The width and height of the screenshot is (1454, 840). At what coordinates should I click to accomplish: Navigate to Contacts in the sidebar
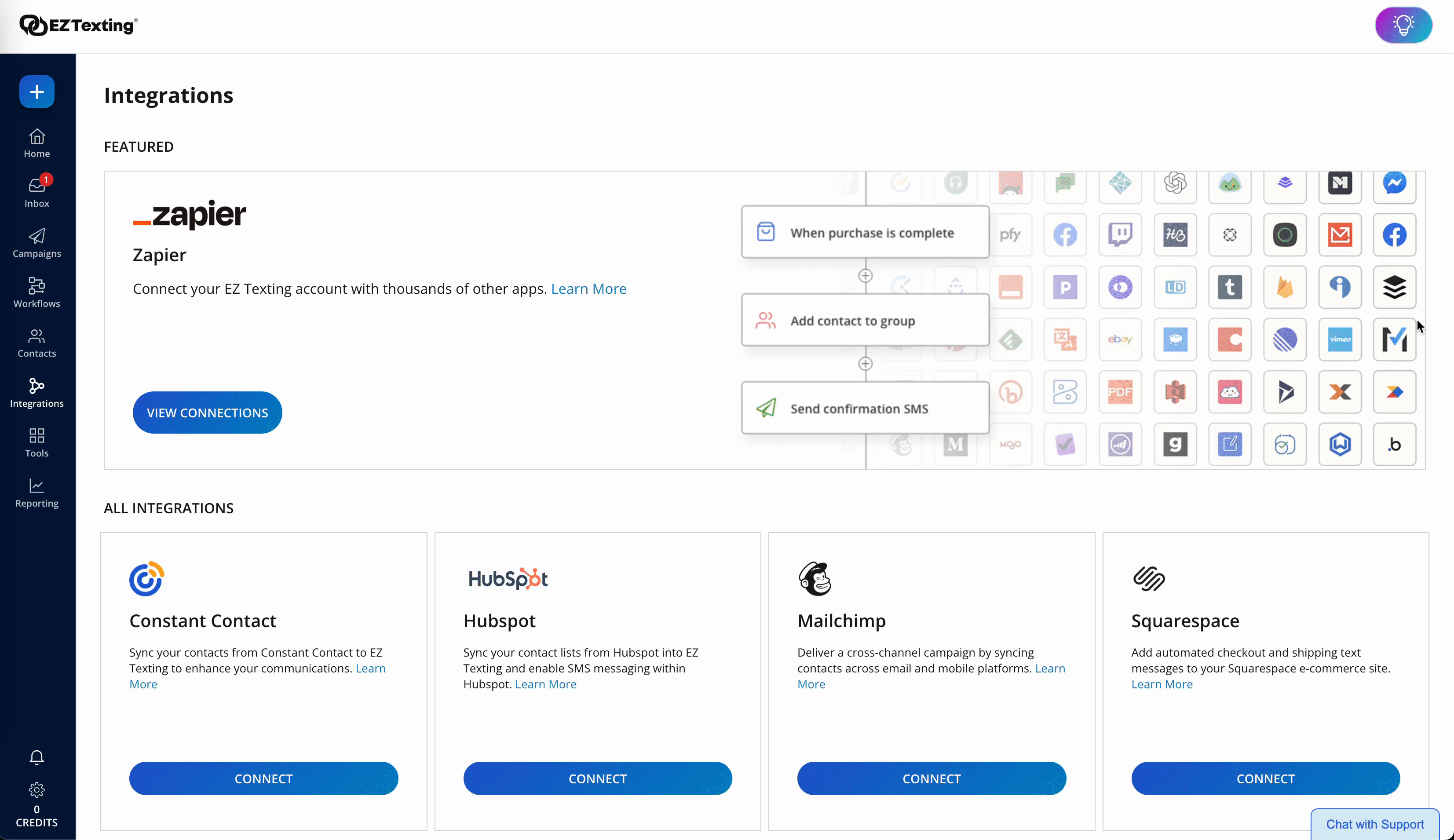pyautogui.click(x=37, y=343)
